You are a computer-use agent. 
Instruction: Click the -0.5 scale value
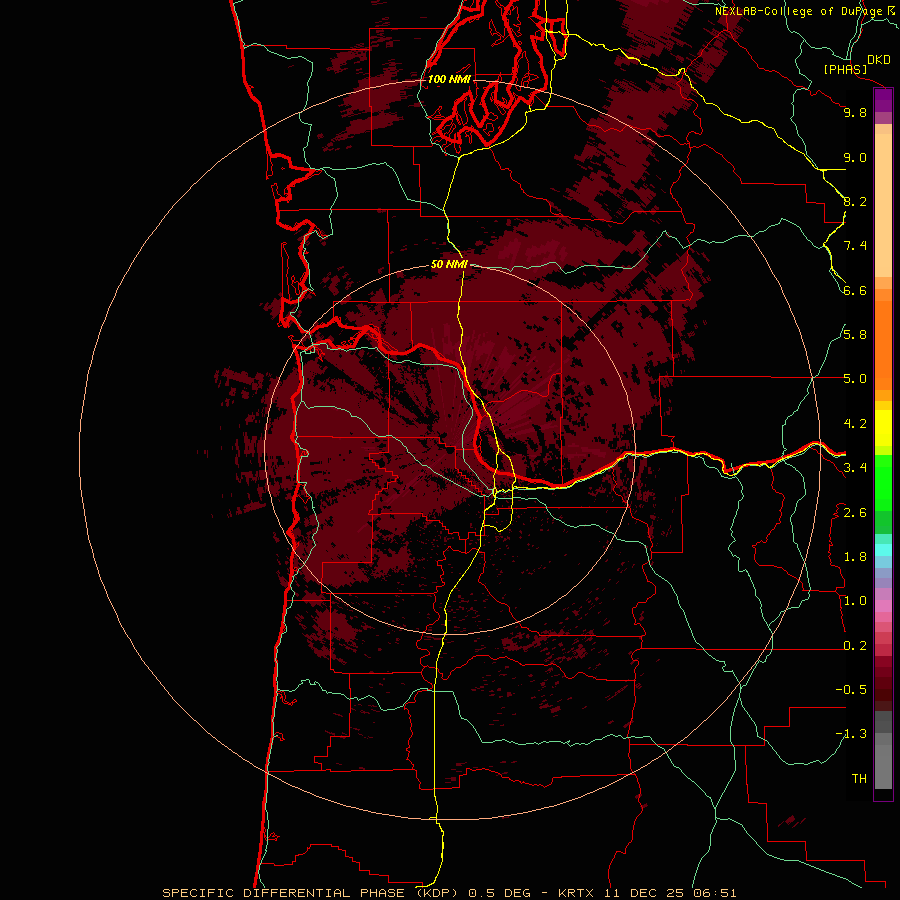851,690
